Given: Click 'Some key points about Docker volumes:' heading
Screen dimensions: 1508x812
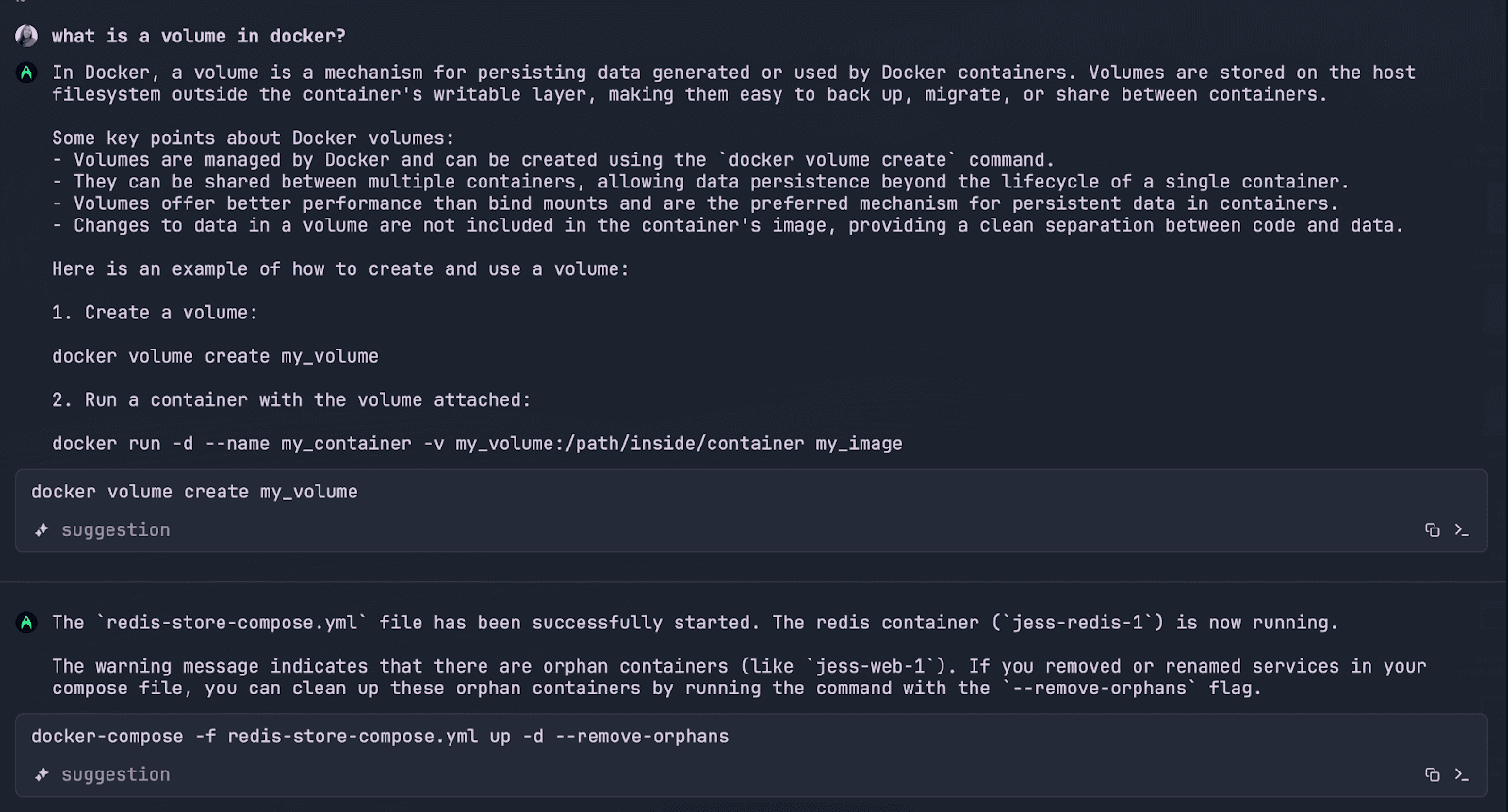Looking at the screenshot, I should (253, 138).
